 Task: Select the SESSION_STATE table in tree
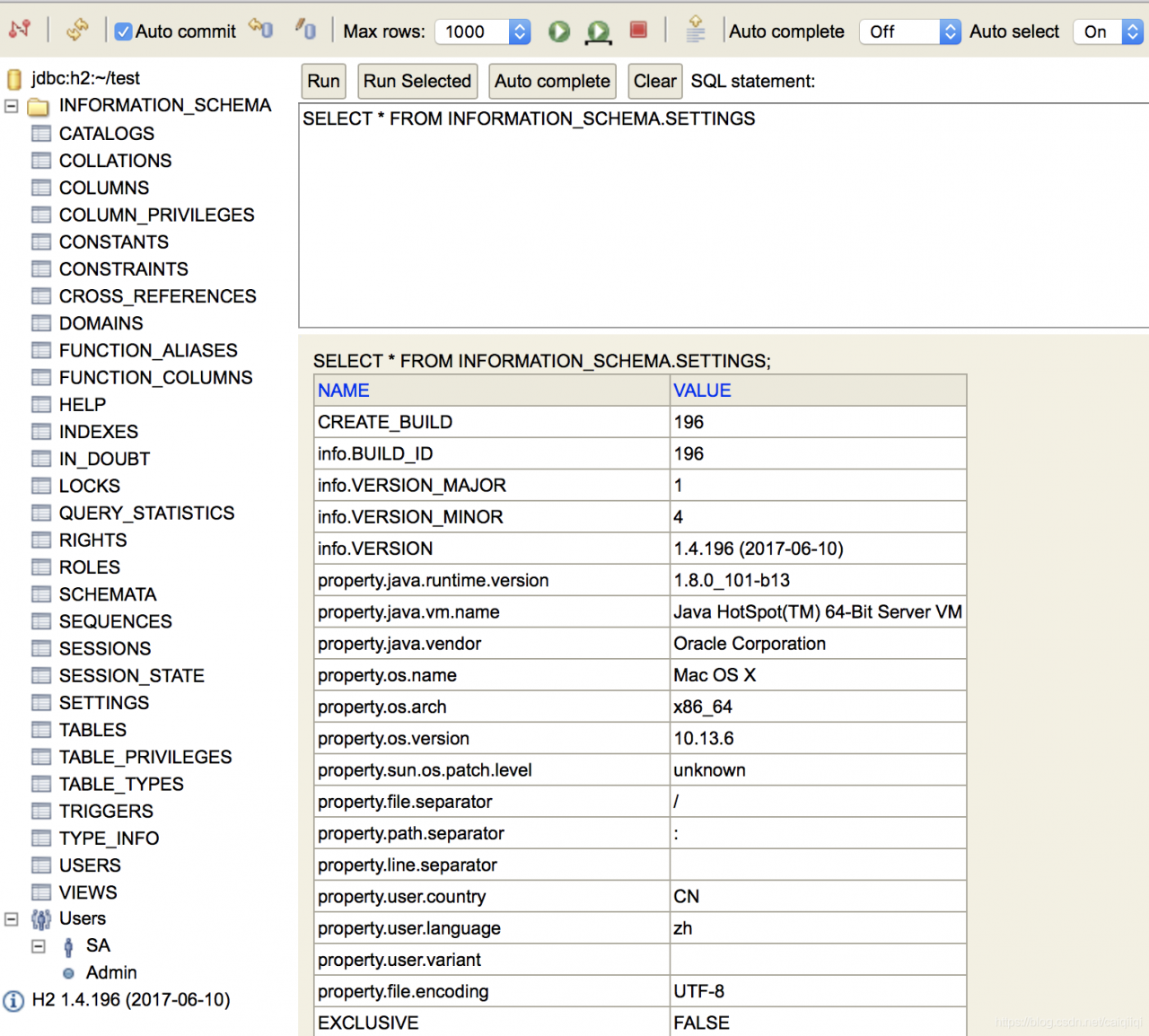pos(132,676)
